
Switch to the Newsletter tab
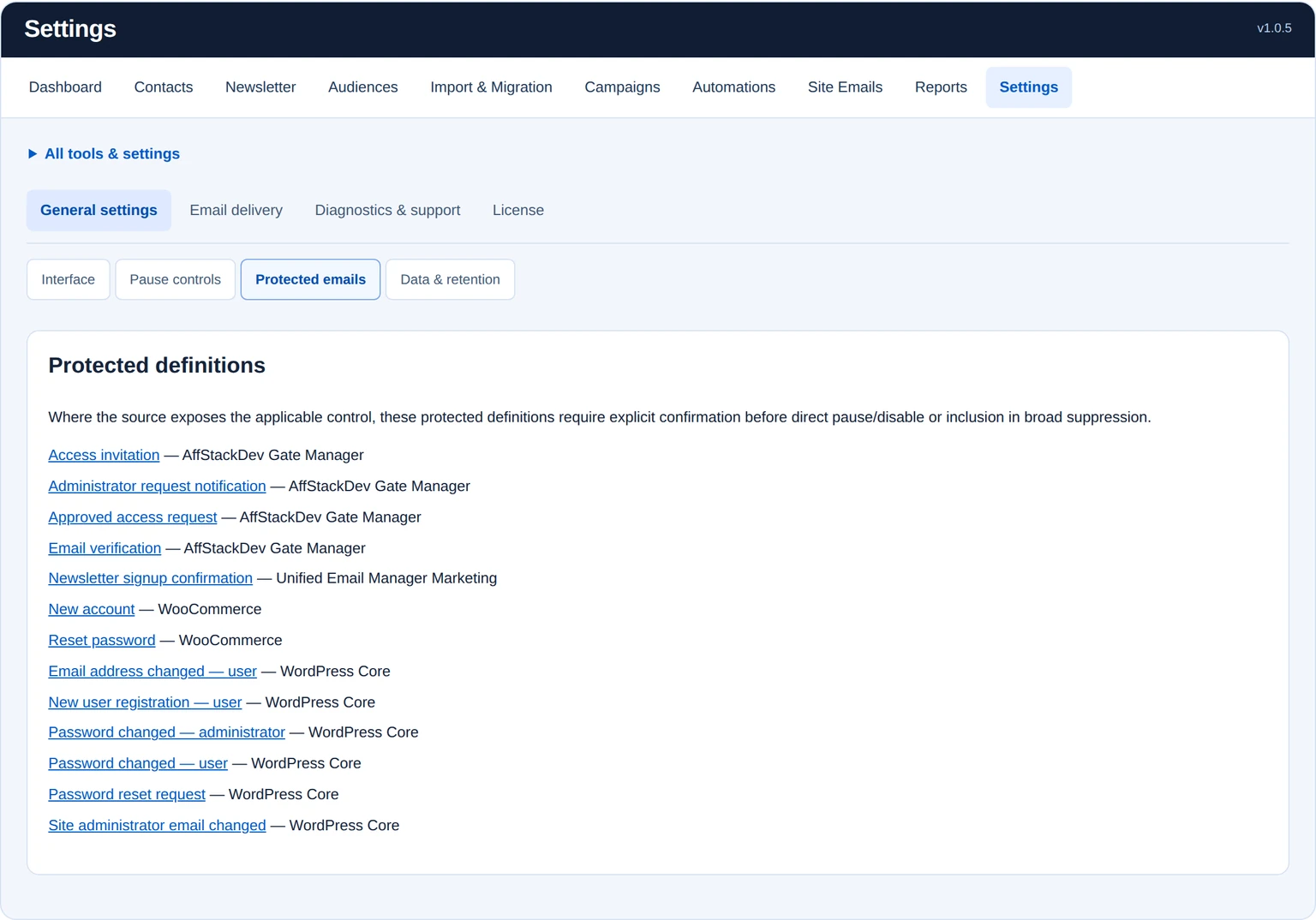pyautogui.click(x=260, y=87)
